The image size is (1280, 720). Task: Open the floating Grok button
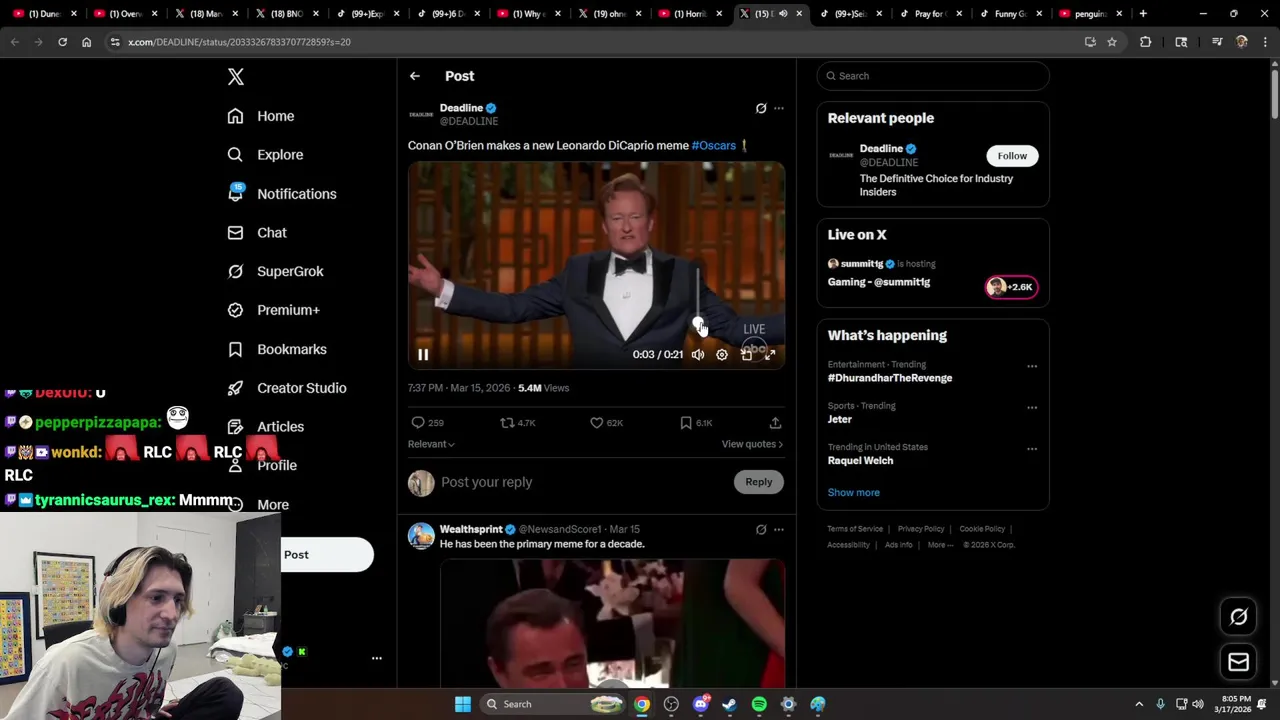[1239, 617]
